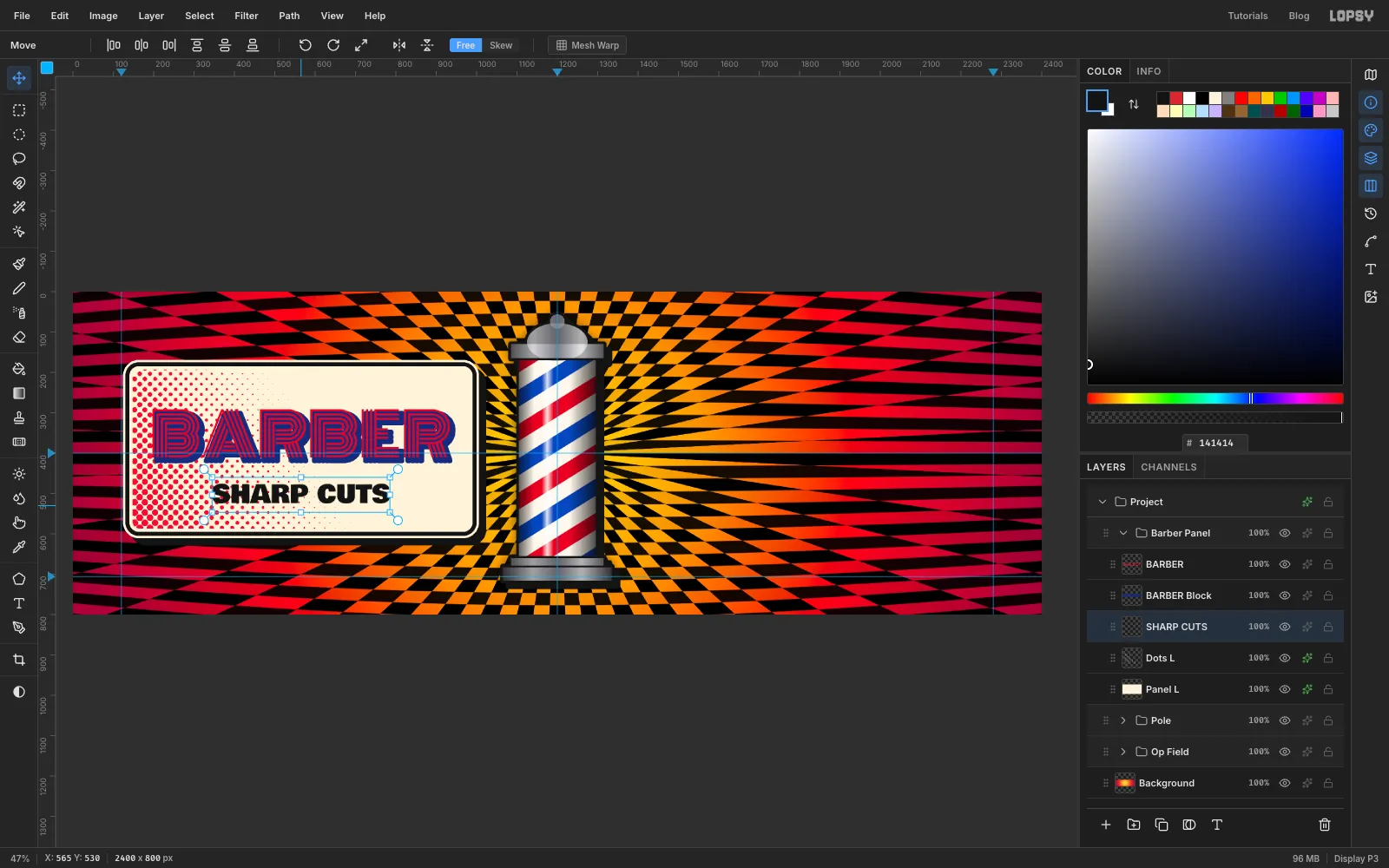Open the Layer menu
This screenshot has height=868, width=1389.
point(151,16)
